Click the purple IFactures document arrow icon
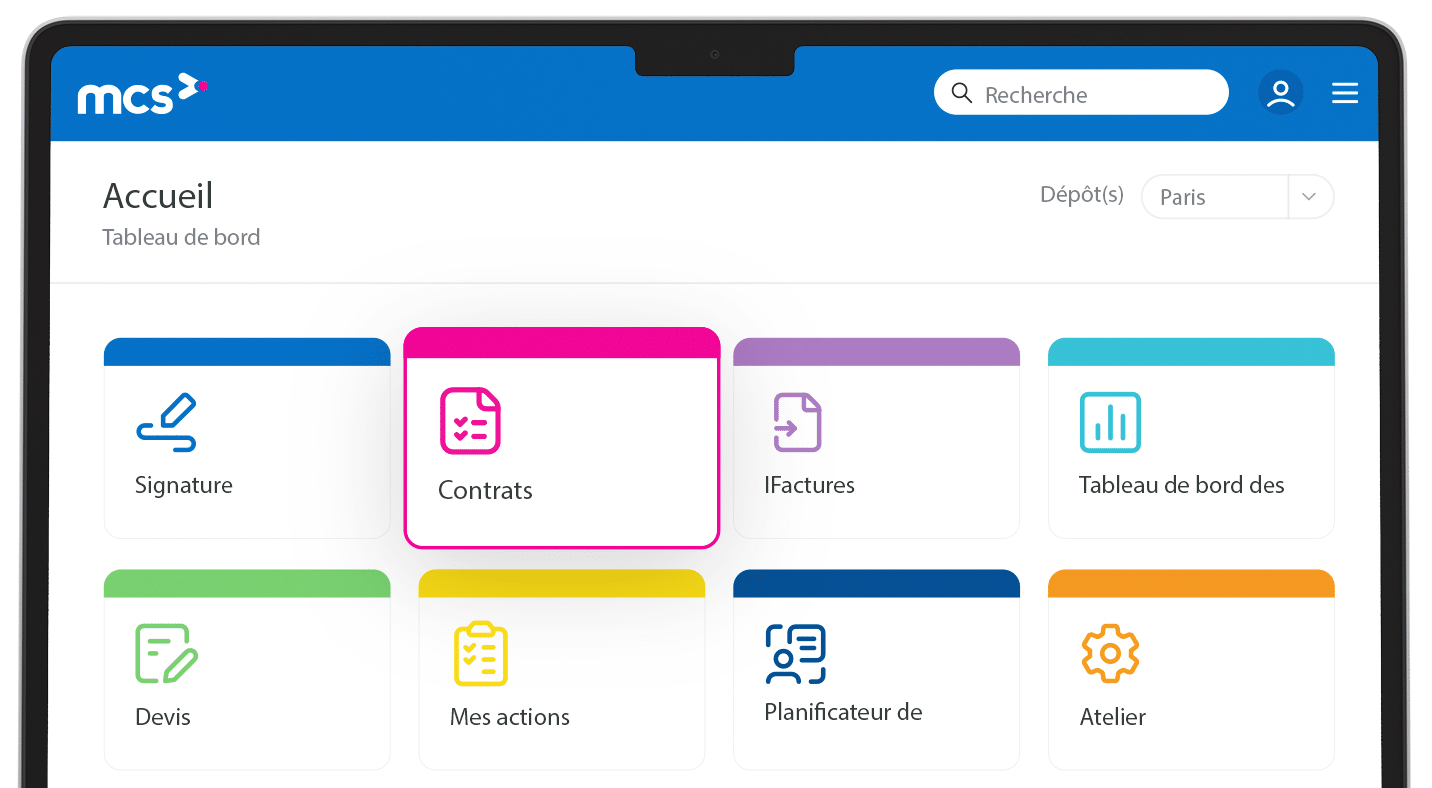The height and width of the screenshot is (788, 1432). pos(797,422)
